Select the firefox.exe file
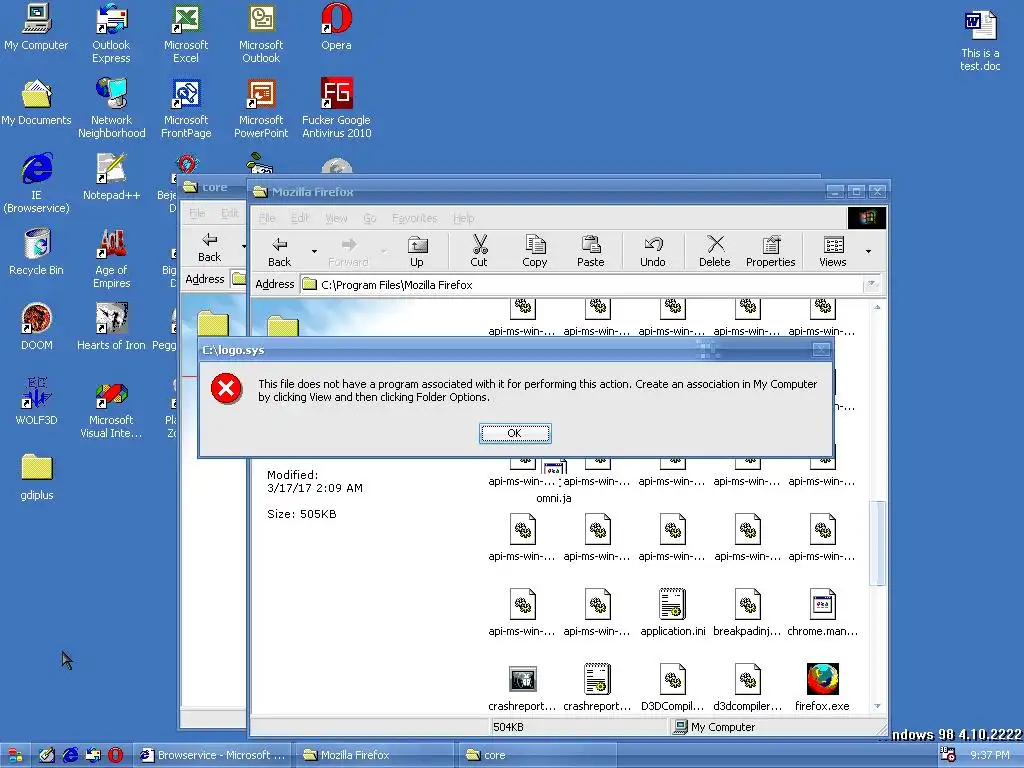The height and width of the screenshot is (768, 1024). (x=822, y=687)
